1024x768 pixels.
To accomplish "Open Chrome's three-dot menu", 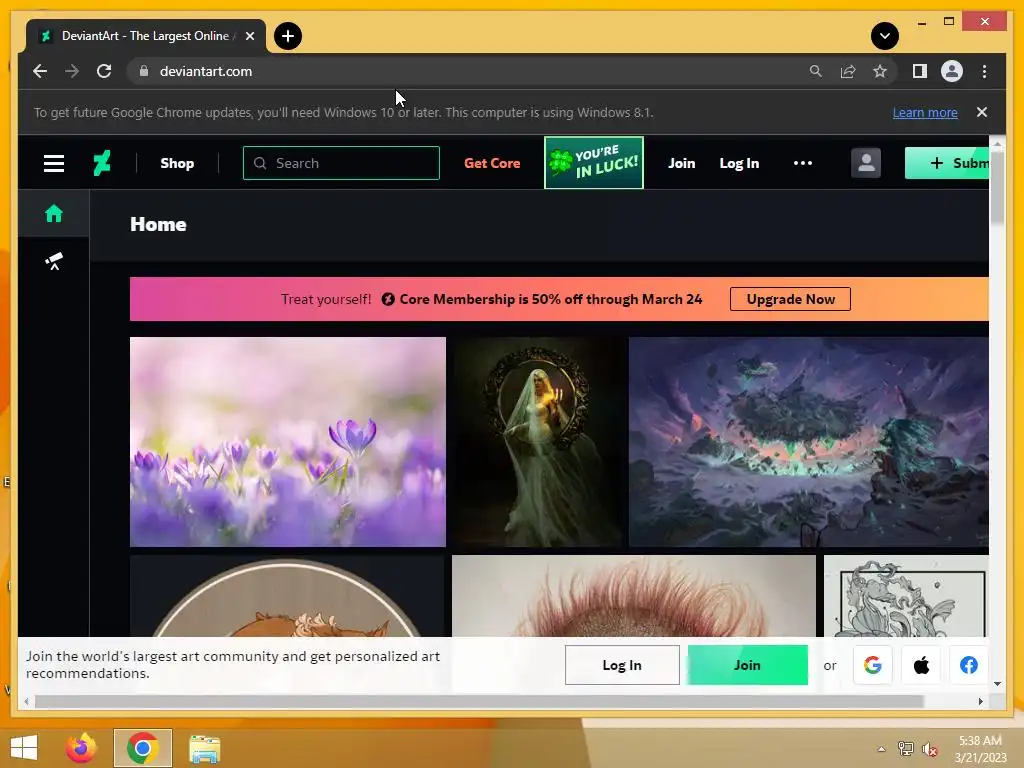I will click(x=984, y=71).
